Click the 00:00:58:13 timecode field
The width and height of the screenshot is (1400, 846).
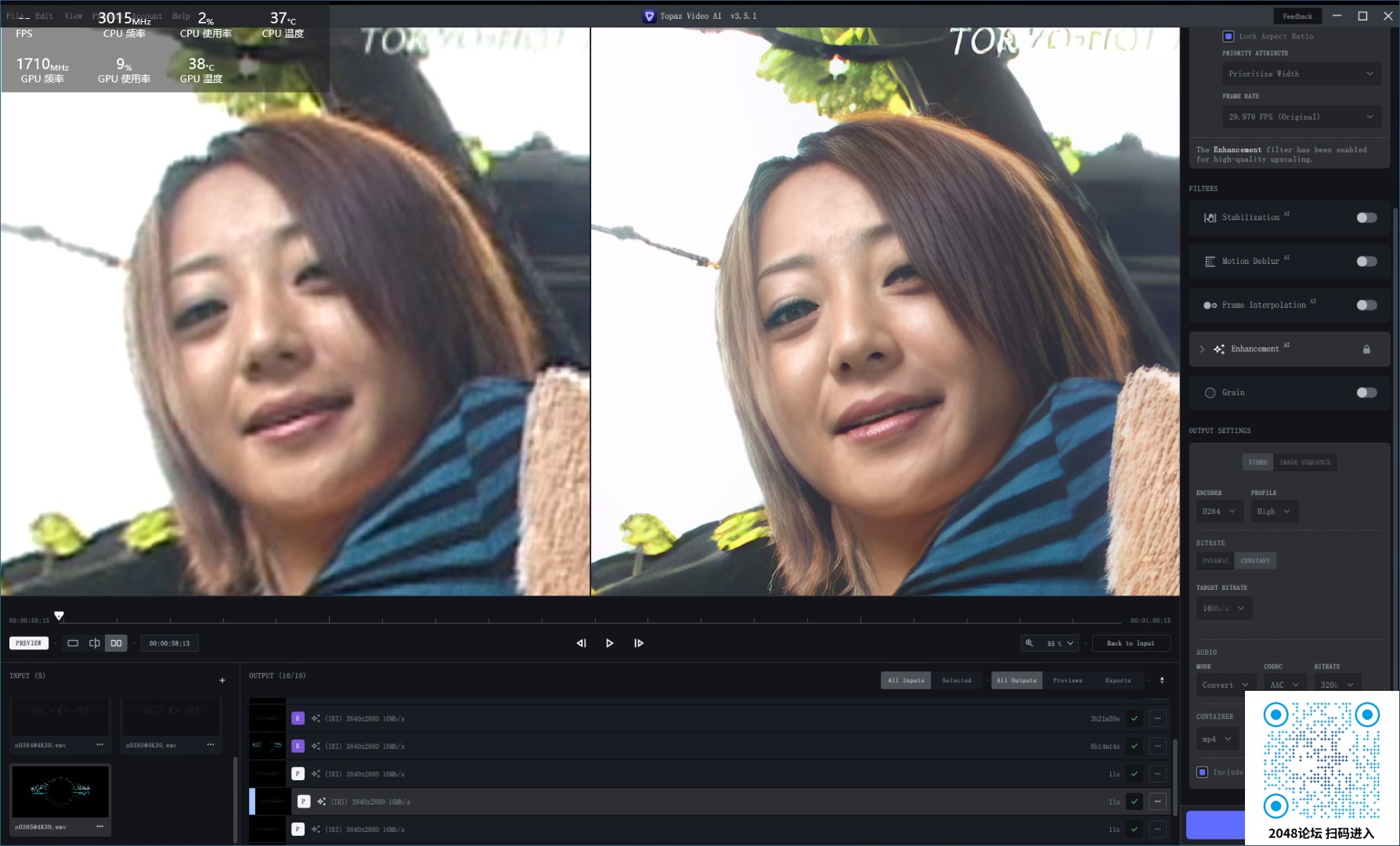pyautogui.click(x=169, y=643)
